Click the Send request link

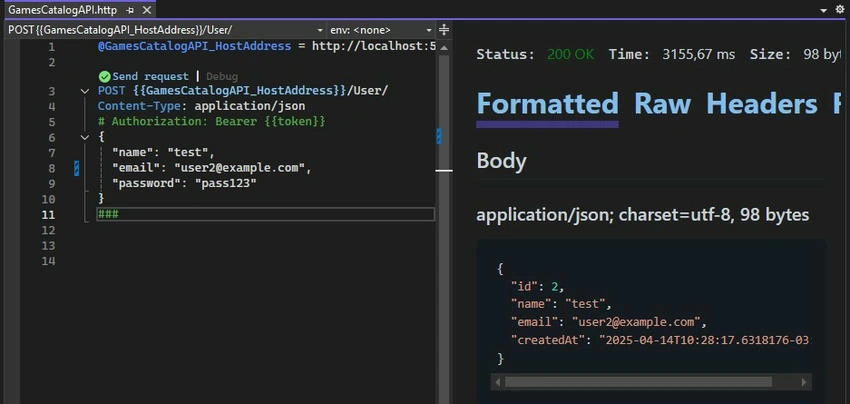pyautogui.click(x=150, y=76)
